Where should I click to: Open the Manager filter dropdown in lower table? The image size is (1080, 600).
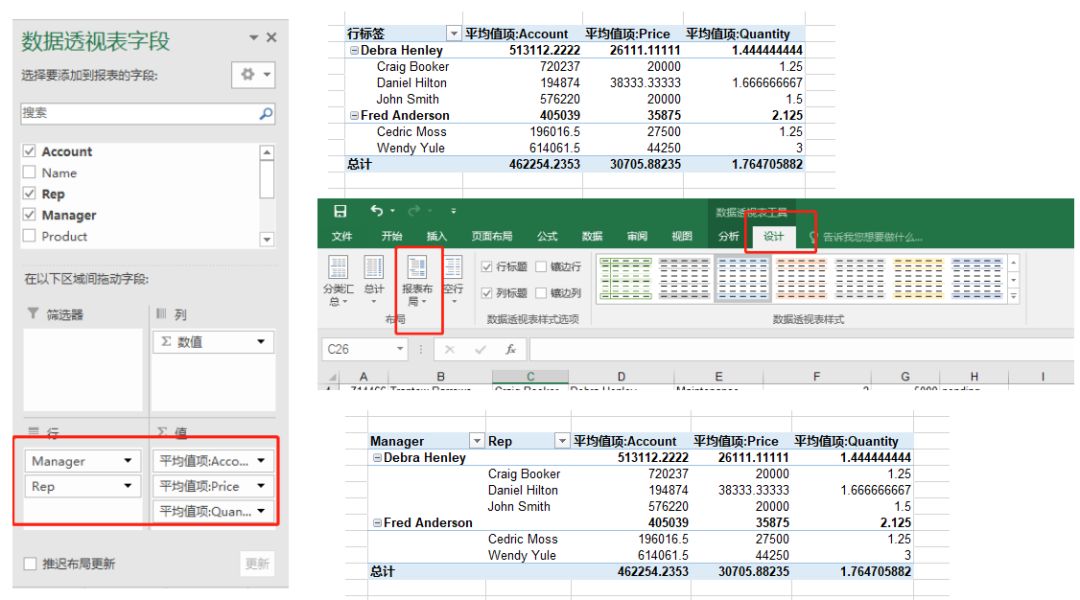(477, 441)
